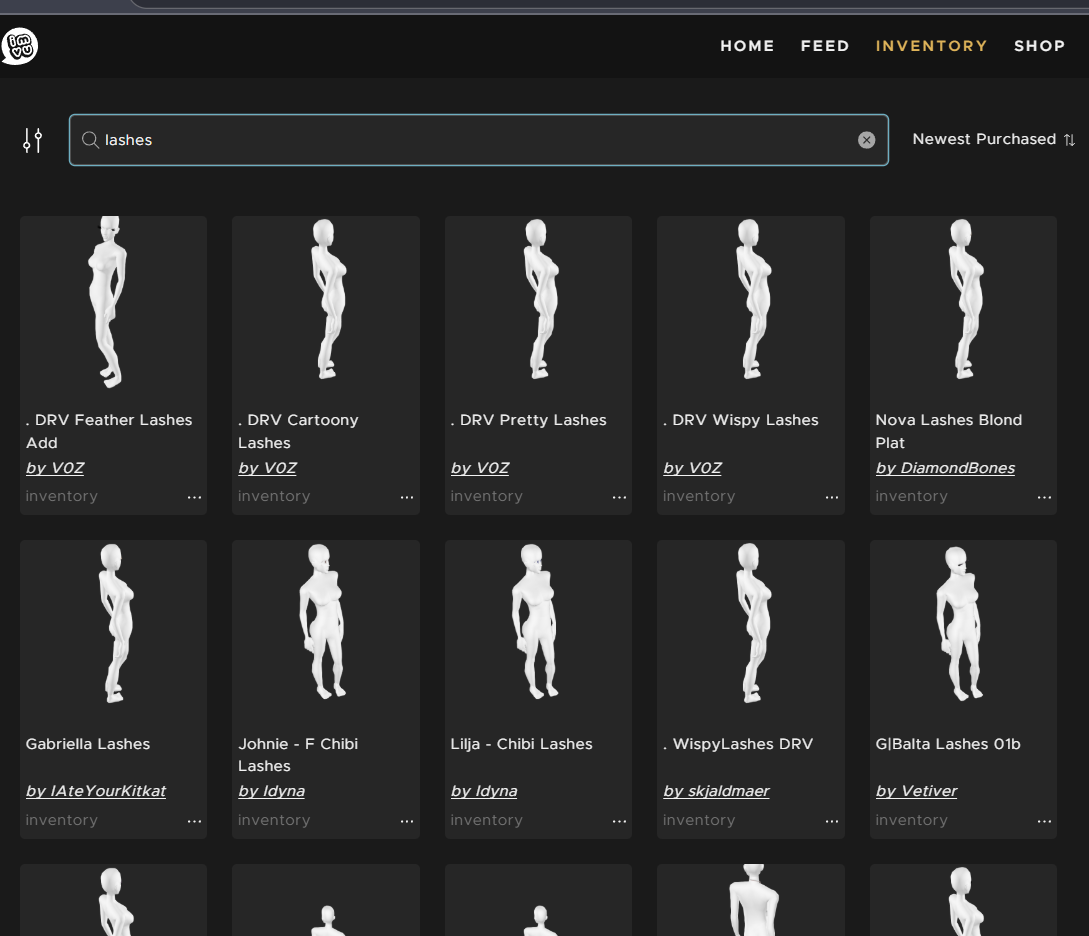Open creator Idyna link under Lilja Chibi Lashes
Viewport: 1089px width, 936px height.
tap(484, 791)
